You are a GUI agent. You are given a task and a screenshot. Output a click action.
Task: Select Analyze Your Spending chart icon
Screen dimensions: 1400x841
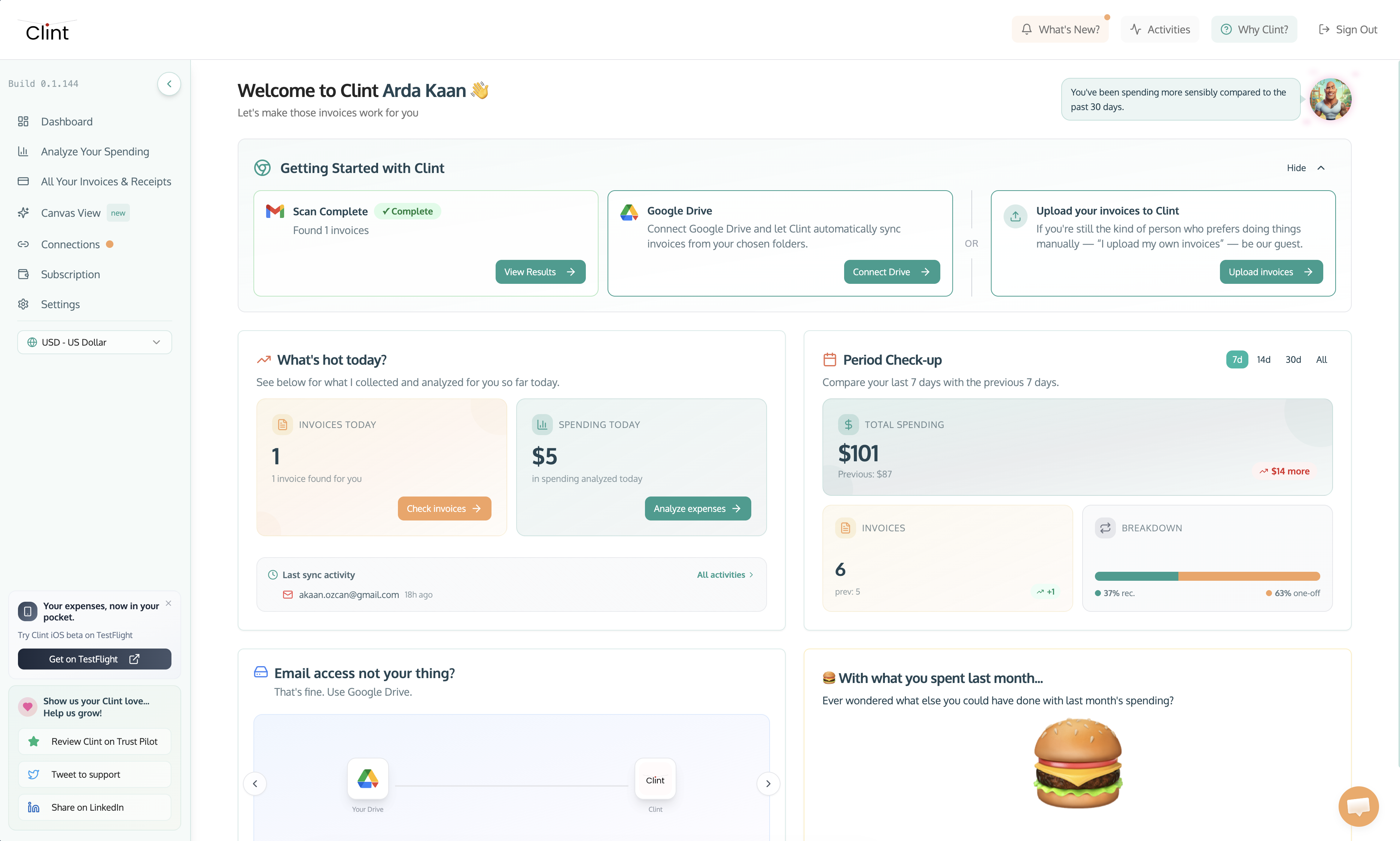(23, 151)
